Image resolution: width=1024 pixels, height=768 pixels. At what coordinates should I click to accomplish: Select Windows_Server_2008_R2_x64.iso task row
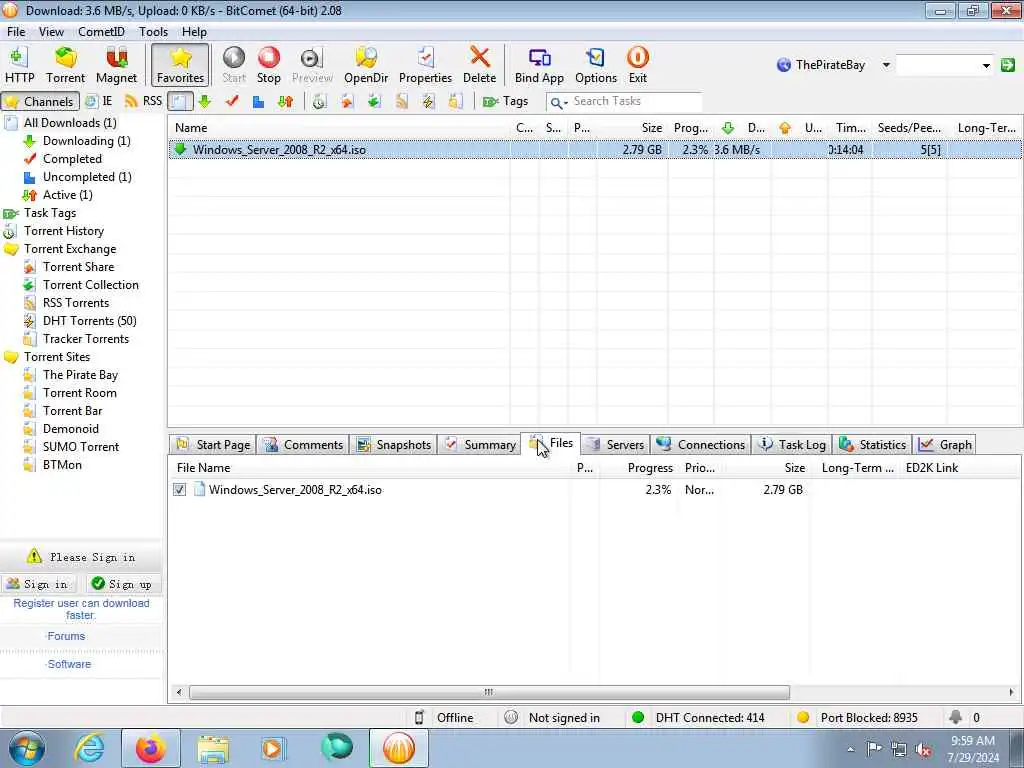click(x=595, y=150)
